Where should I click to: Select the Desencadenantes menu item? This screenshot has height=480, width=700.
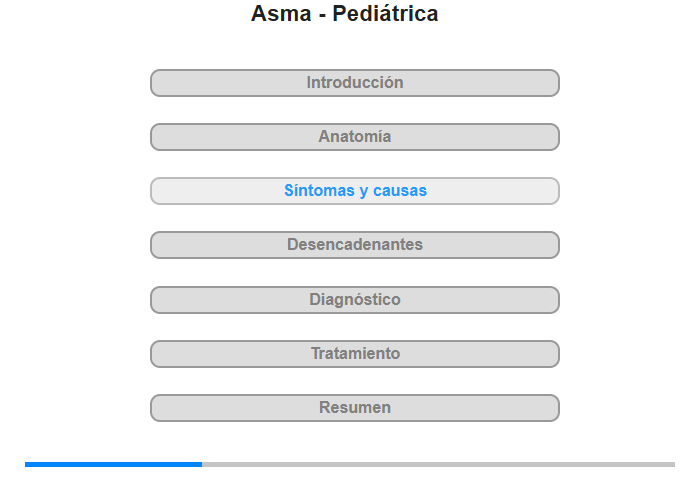pyautogui.click(x=354, y=245)
